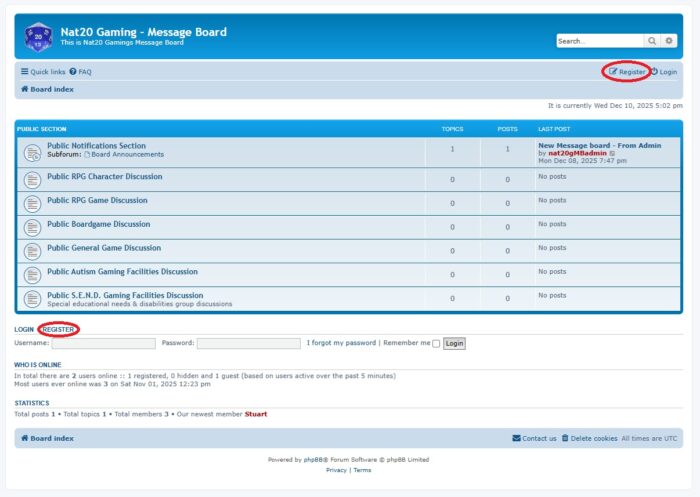
Task: Click Register in the top navigation bar
Action: point(627,72)
